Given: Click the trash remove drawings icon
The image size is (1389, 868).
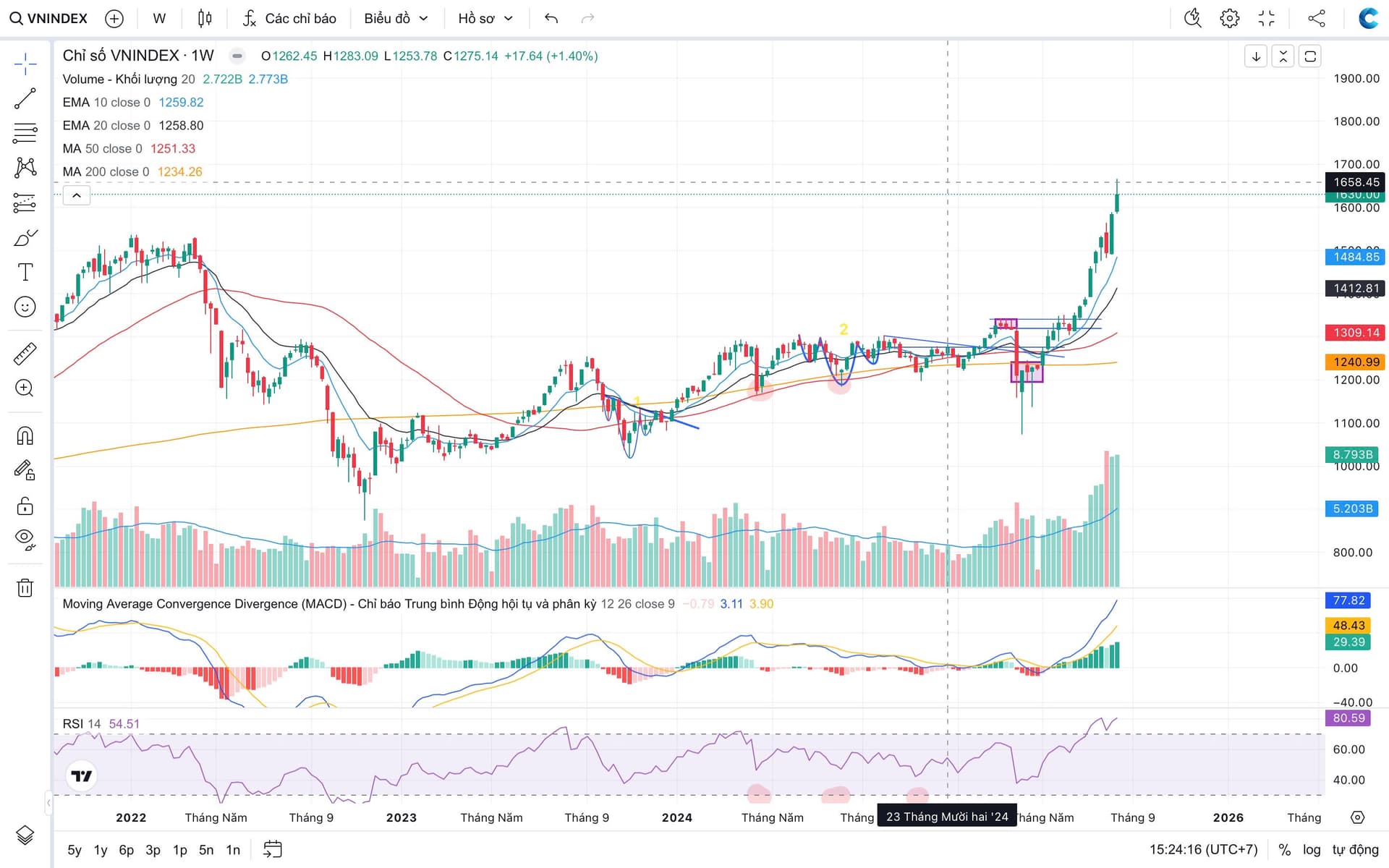Looking at the screenshot, I should point(25,587).
